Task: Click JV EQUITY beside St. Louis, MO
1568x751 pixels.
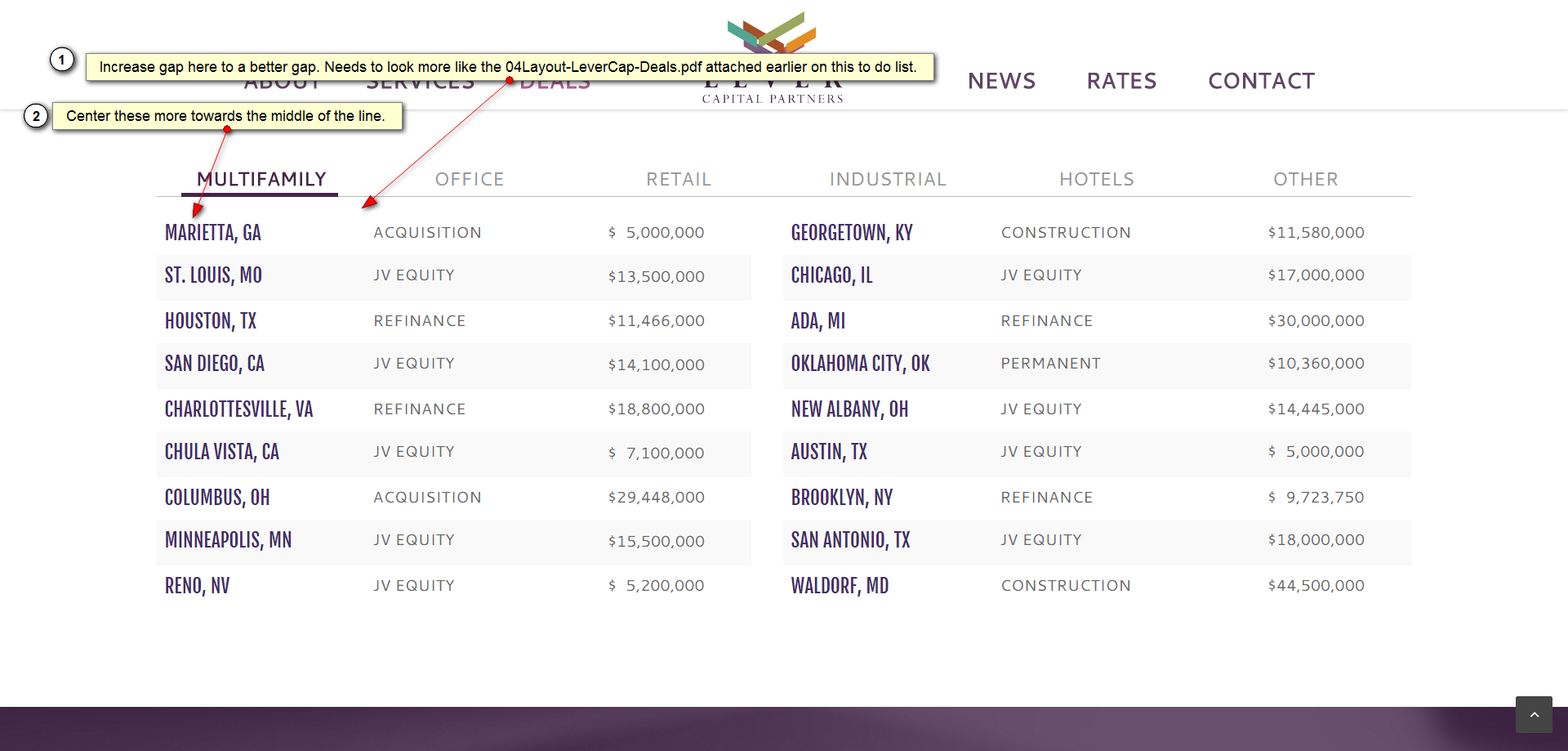Action: (414, 275)
